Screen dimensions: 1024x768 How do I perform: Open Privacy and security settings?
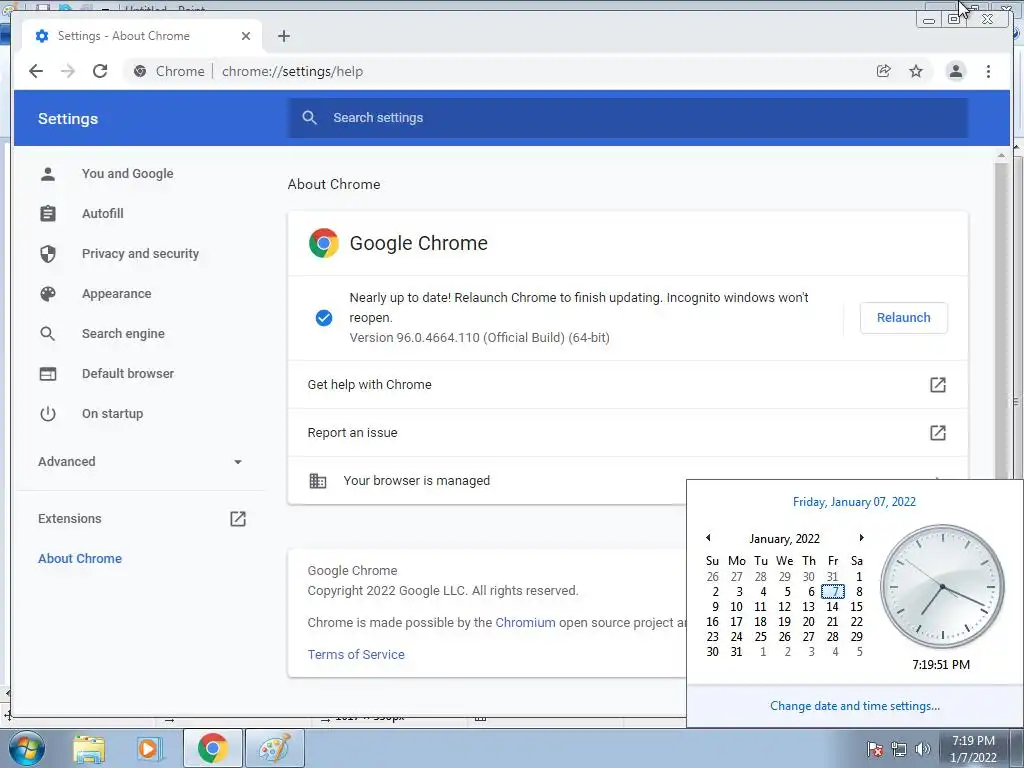point(140,253)
